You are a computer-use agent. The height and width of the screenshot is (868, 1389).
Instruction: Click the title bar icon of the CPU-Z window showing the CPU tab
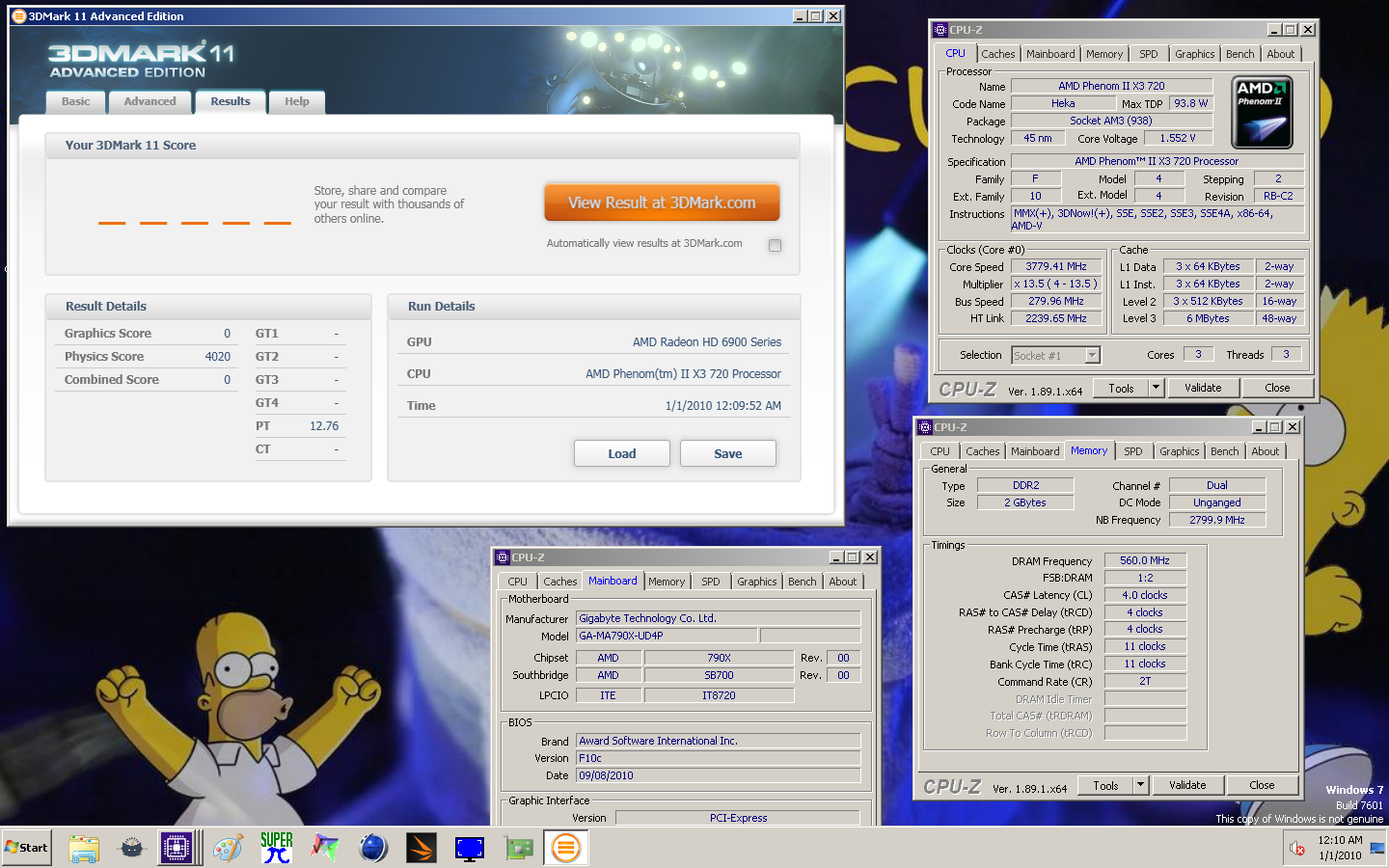click(x=940, y=30)
